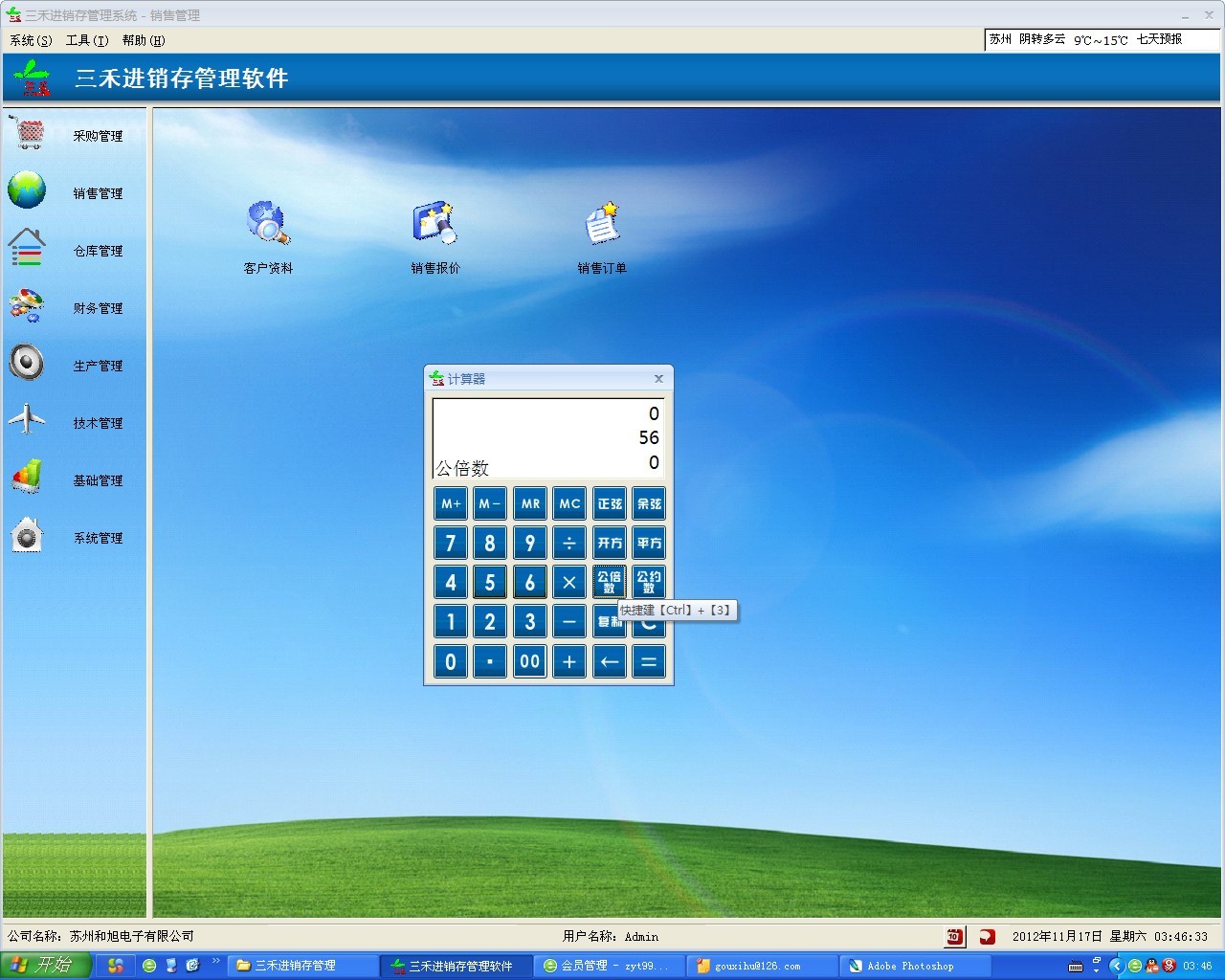
Task: Open 工具(T) menu
Action: click(87, 40)
